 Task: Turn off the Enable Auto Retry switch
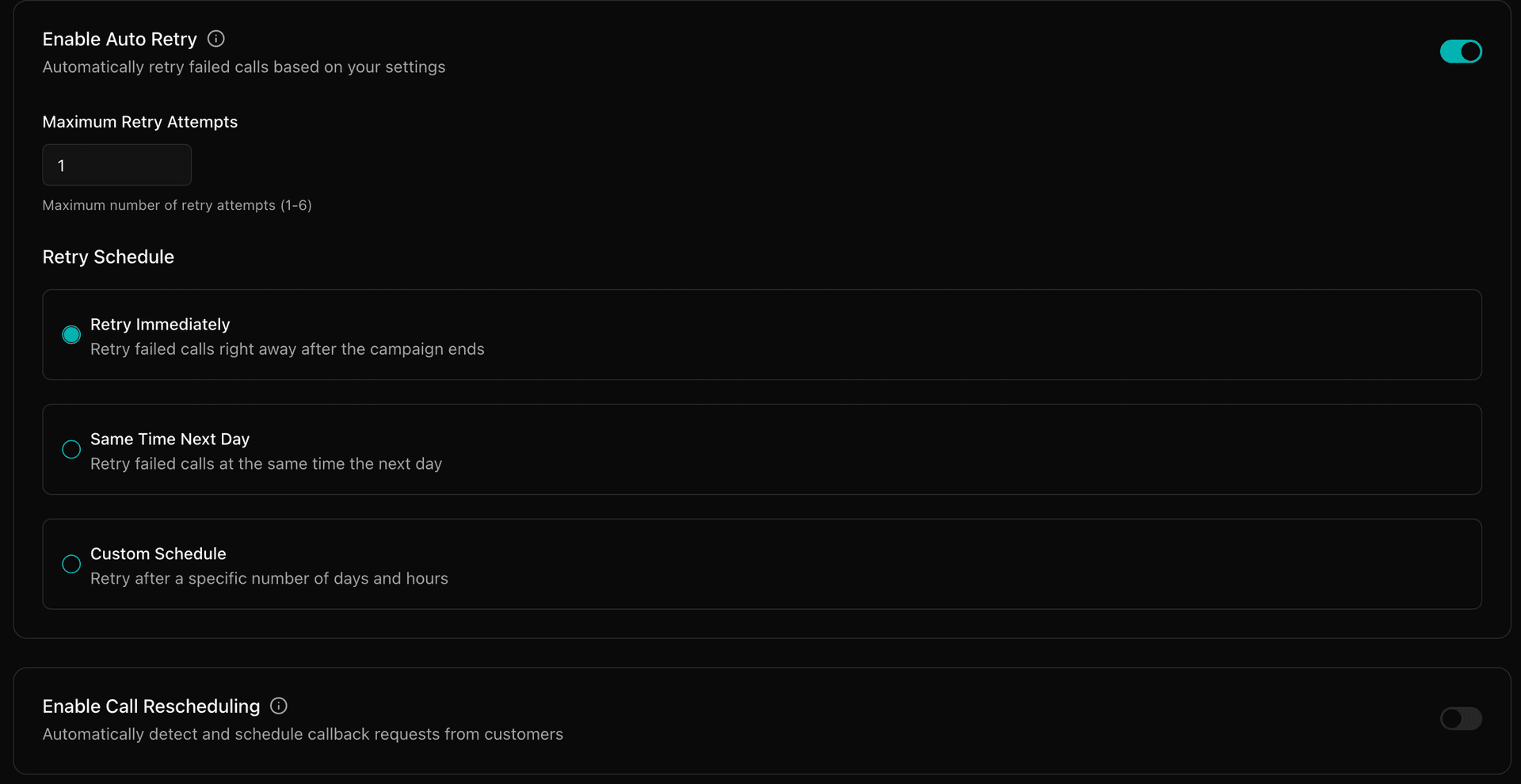[x=1460, y=51]
